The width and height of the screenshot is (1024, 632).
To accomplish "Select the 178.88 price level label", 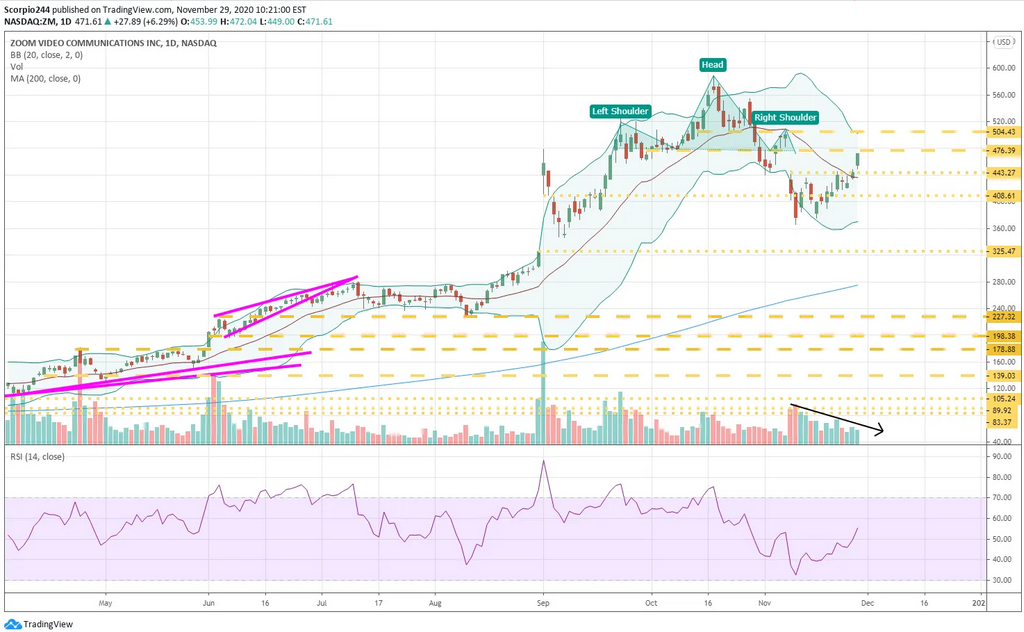I will [1002, 350].
